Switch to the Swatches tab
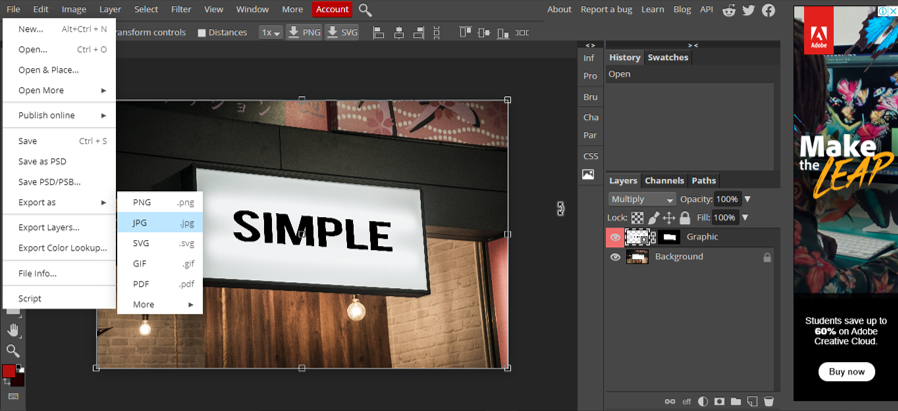This screenshot has width=898, height=411. coord(668,57)
